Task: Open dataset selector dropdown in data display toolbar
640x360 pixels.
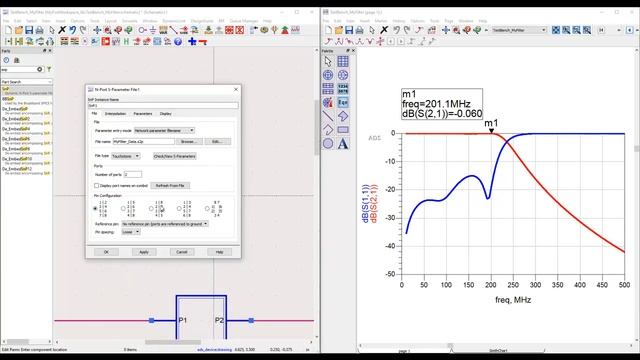Action: pyautogui.click(x=519, y=30)
